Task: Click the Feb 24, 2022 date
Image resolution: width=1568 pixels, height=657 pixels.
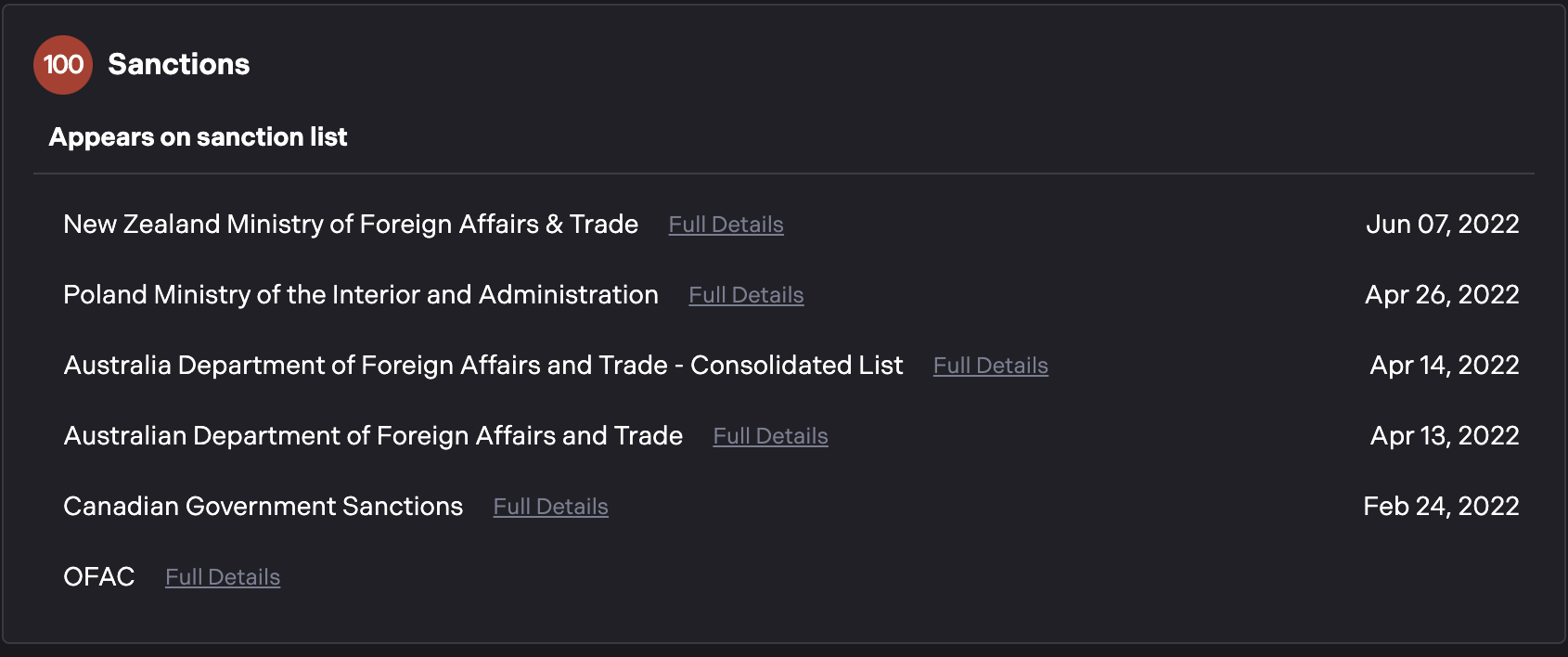Action: pos(1441,507)
